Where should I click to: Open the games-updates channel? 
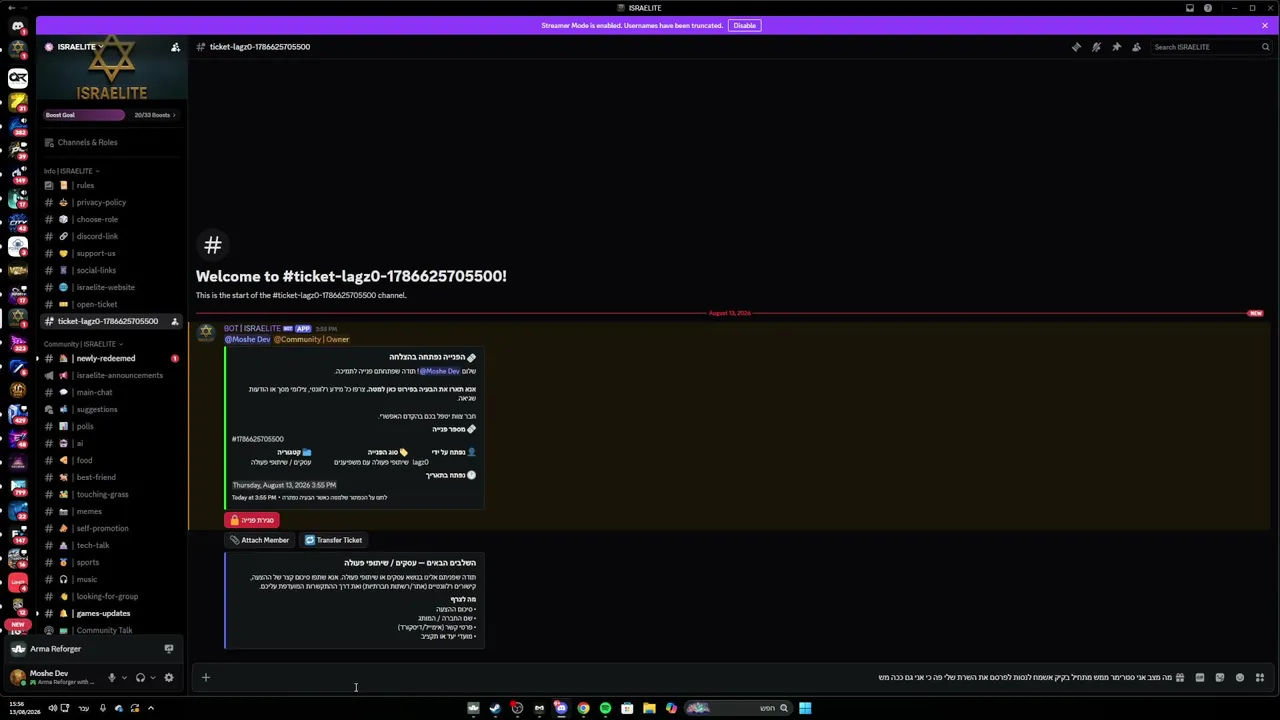click(x=111, y=613)
